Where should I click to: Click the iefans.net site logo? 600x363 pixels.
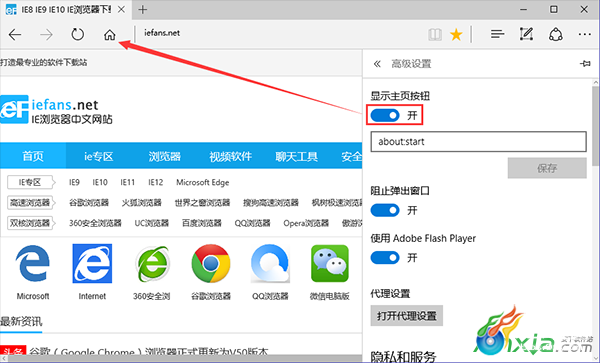click(x=56, y=110)
